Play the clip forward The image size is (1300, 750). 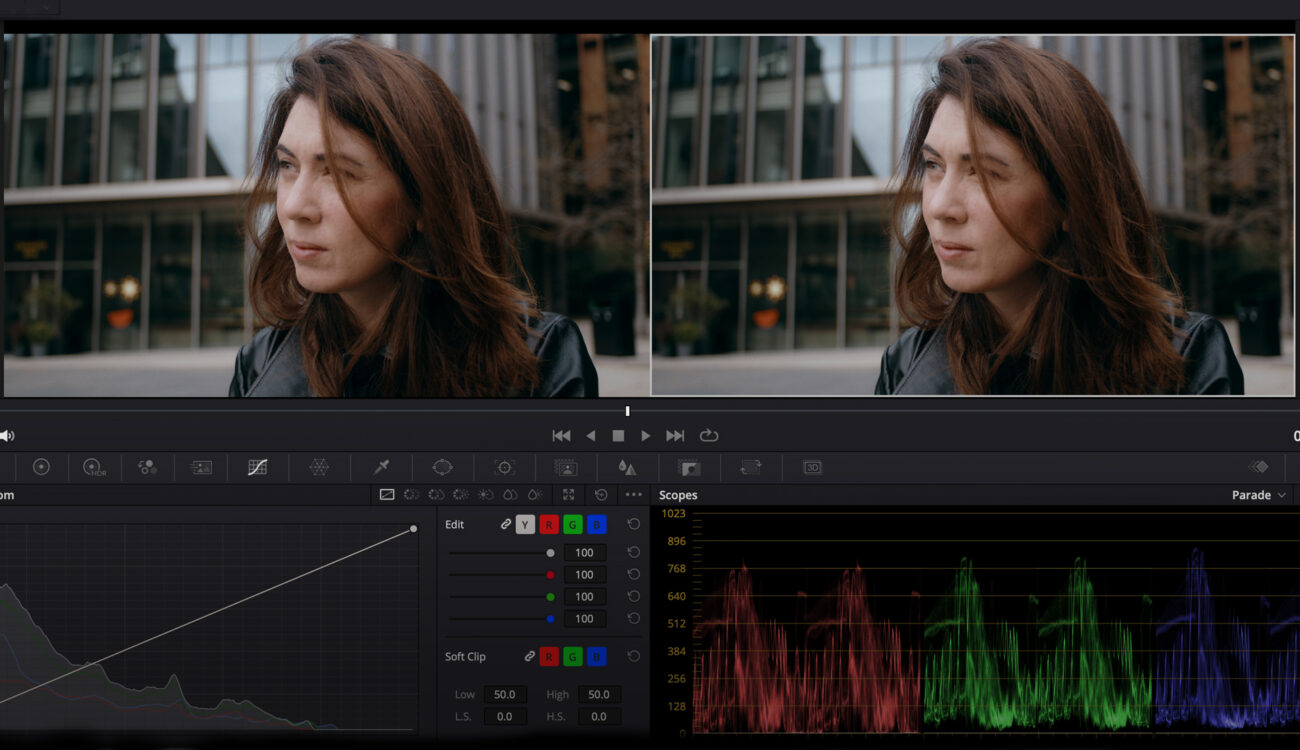point(646,435)
